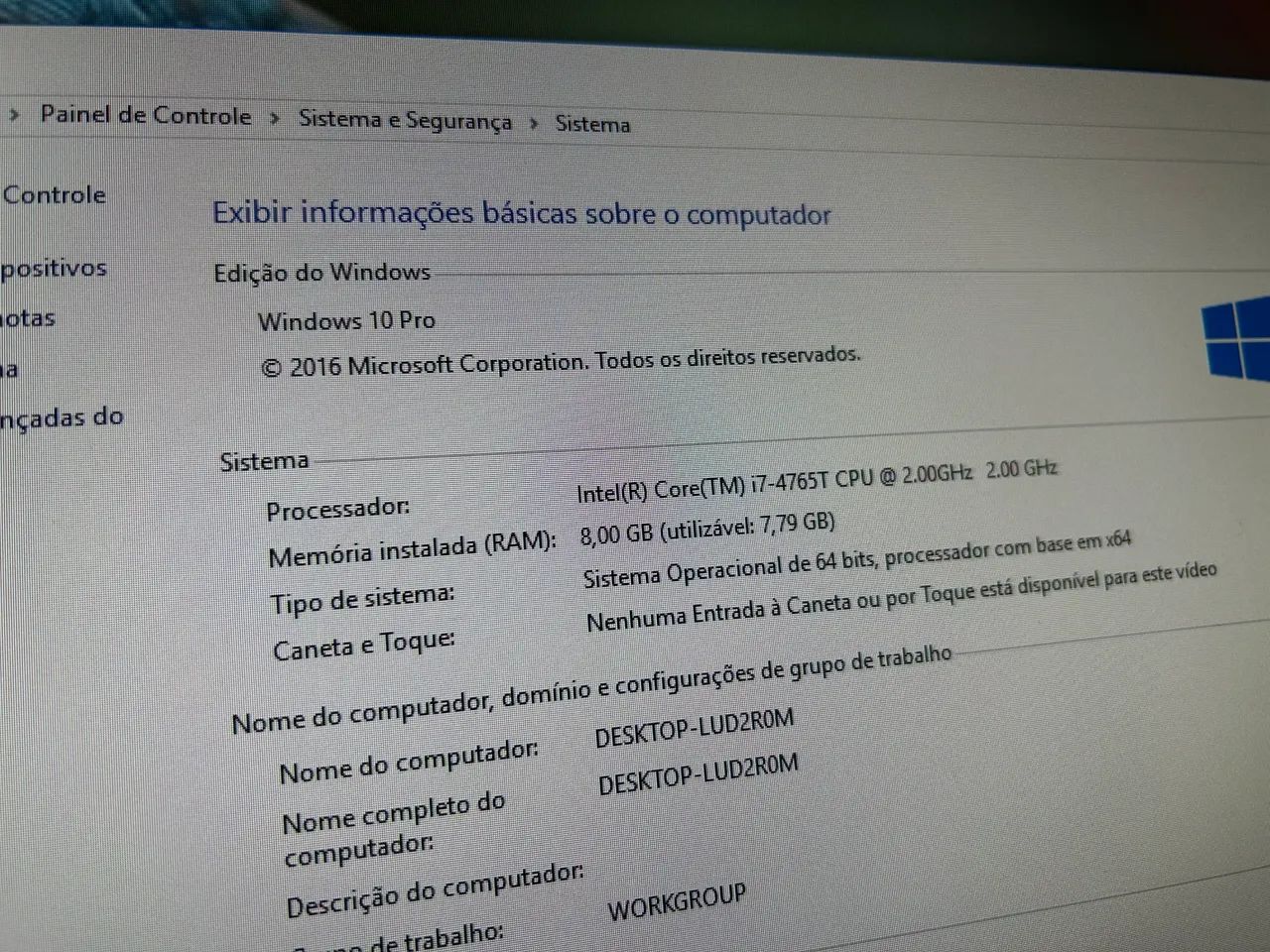Image resolution: width=1270 pixels, height=952 pixels.
Task: Click the Windows logo icon
Action: 1235,339
